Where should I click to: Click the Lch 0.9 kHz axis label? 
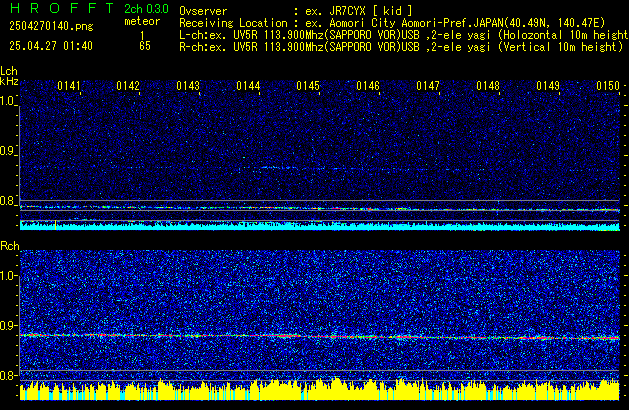click(x=8, y=151)
